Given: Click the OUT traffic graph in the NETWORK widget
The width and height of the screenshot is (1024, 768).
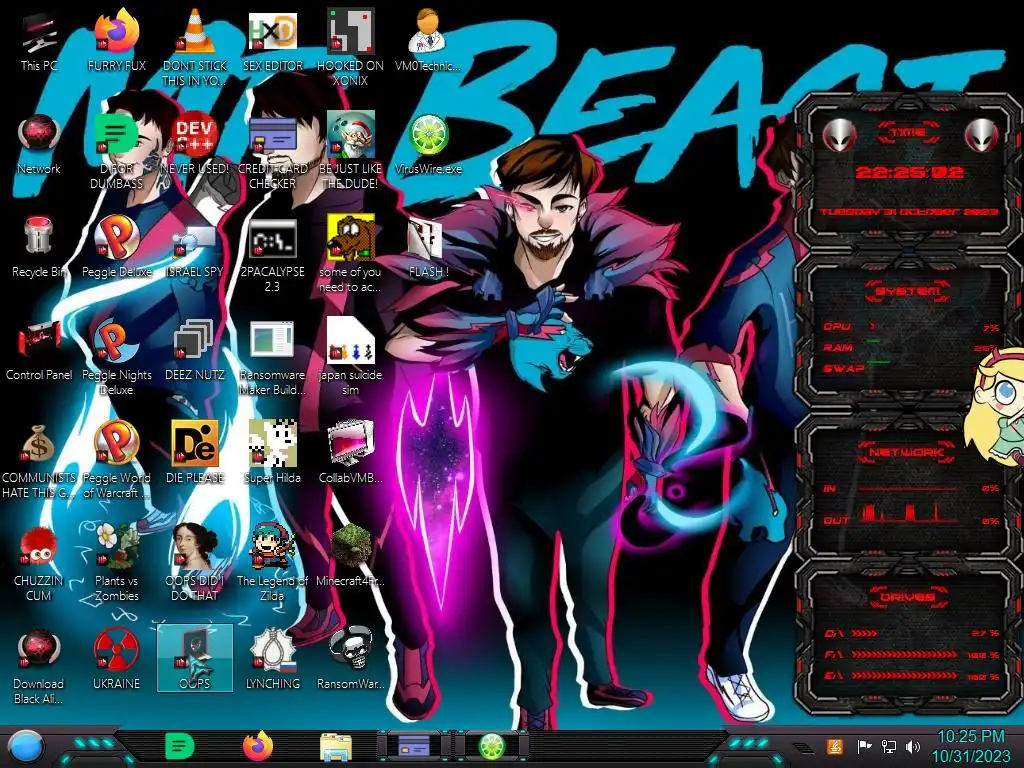Looking at the screenshot, I should (911, 513).
